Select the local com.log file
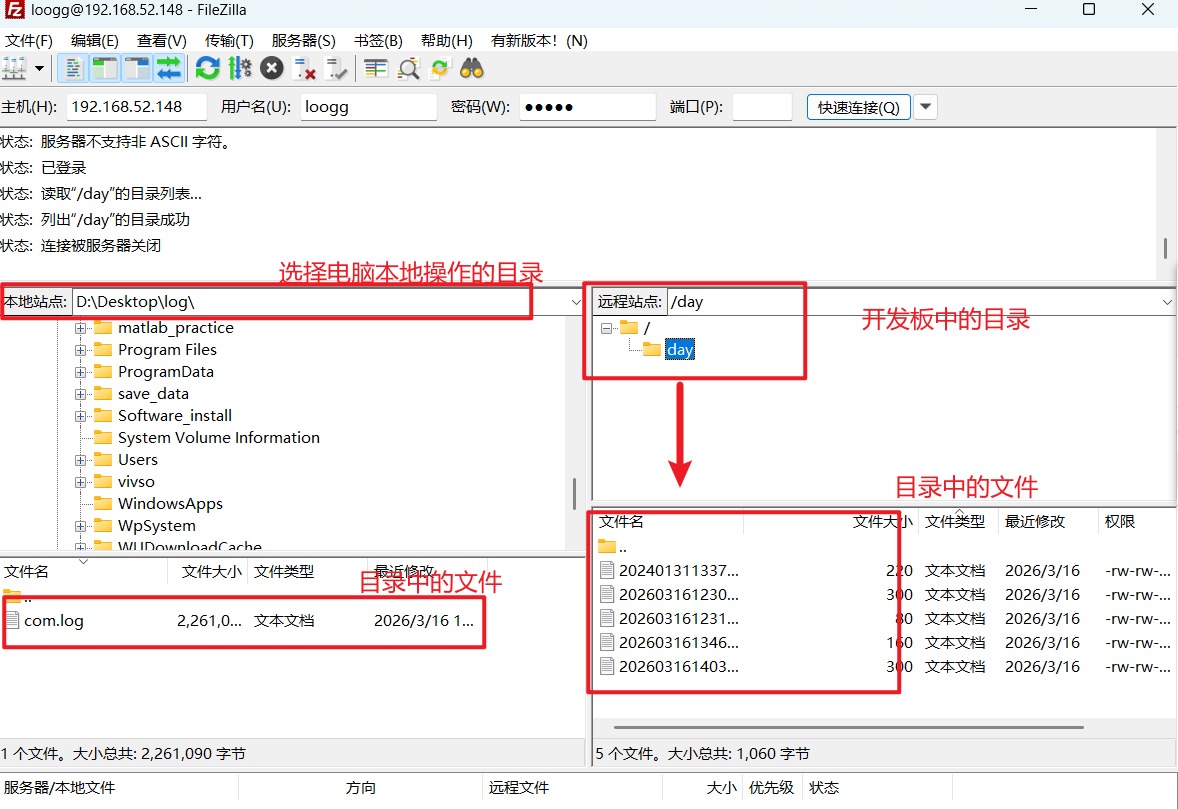This screenshot has width=1178, height=809. pyautogui.click(x=53, y=620)
